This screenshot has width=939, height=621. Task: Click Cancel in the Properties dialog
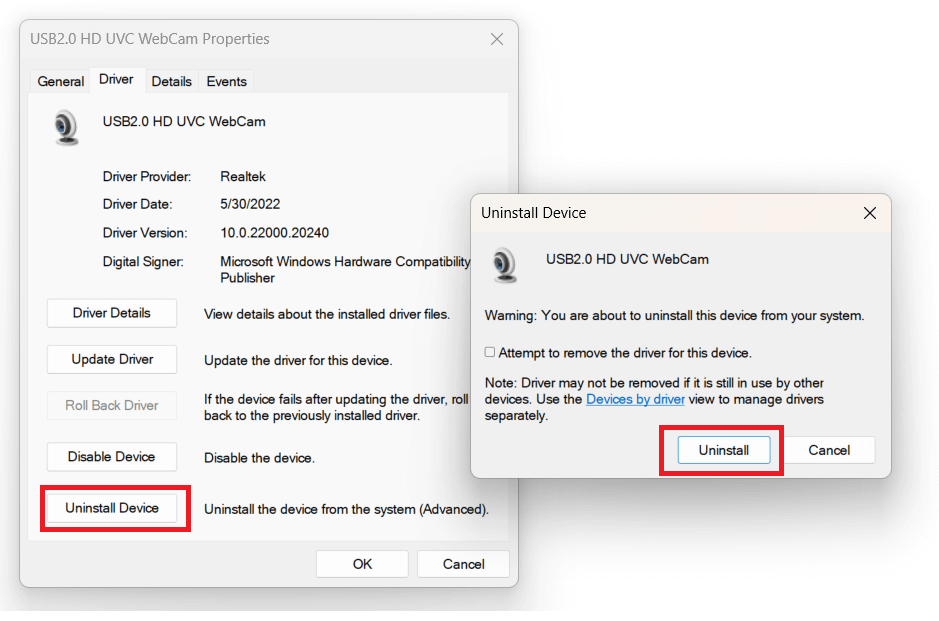[x=463, y=564]
